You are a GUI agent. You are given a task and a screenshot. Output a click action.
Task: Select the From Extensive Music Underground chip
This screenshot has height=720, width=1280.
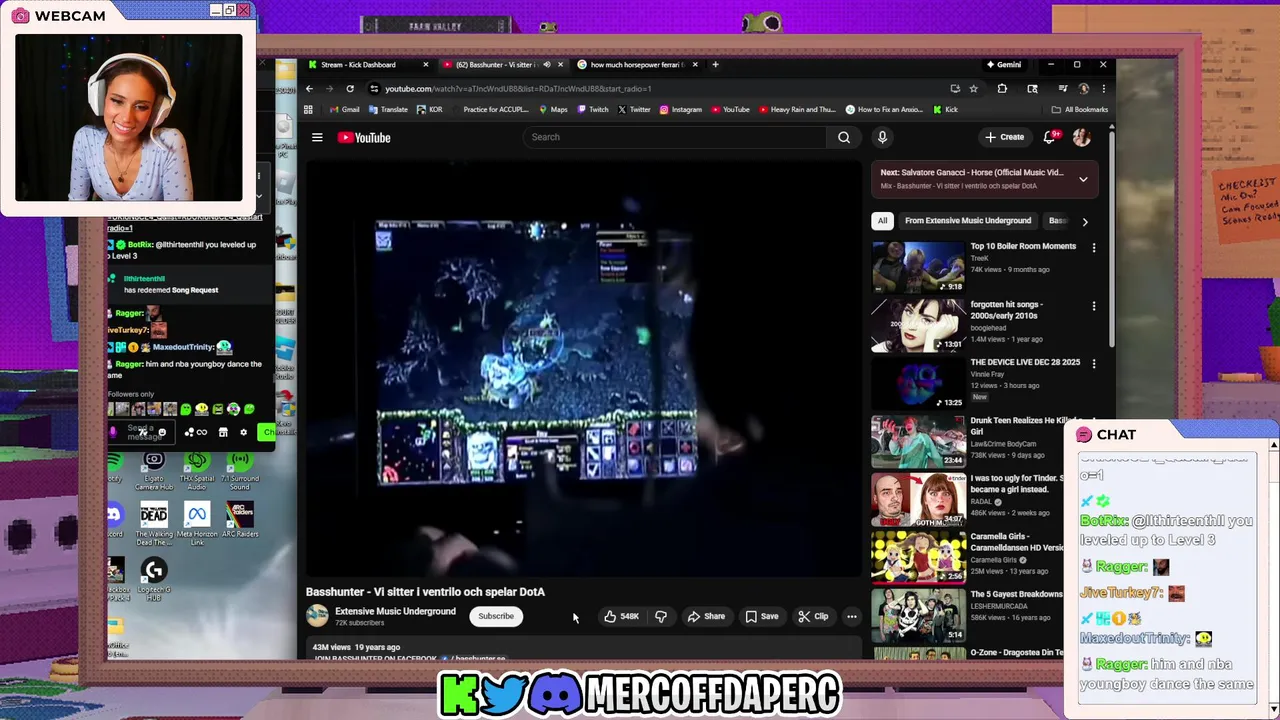(x=968, y=221)
